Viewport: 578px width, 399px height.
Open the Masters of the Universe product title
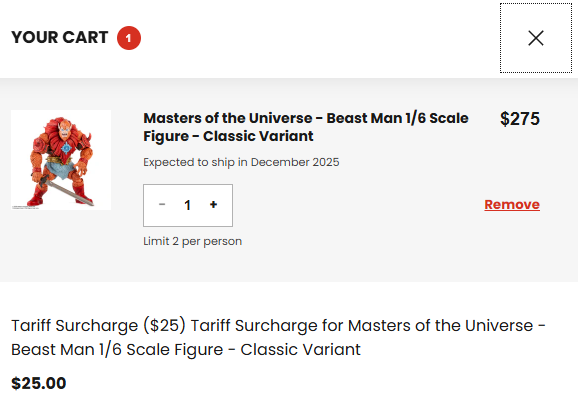pos(306,127)
